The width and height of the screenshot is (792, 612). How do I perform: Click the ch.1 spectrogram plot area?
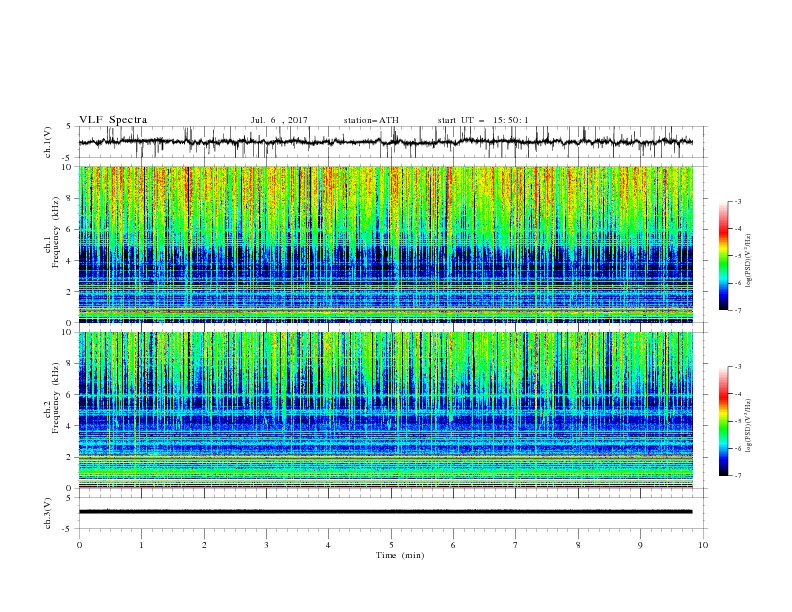pos(386,244)
